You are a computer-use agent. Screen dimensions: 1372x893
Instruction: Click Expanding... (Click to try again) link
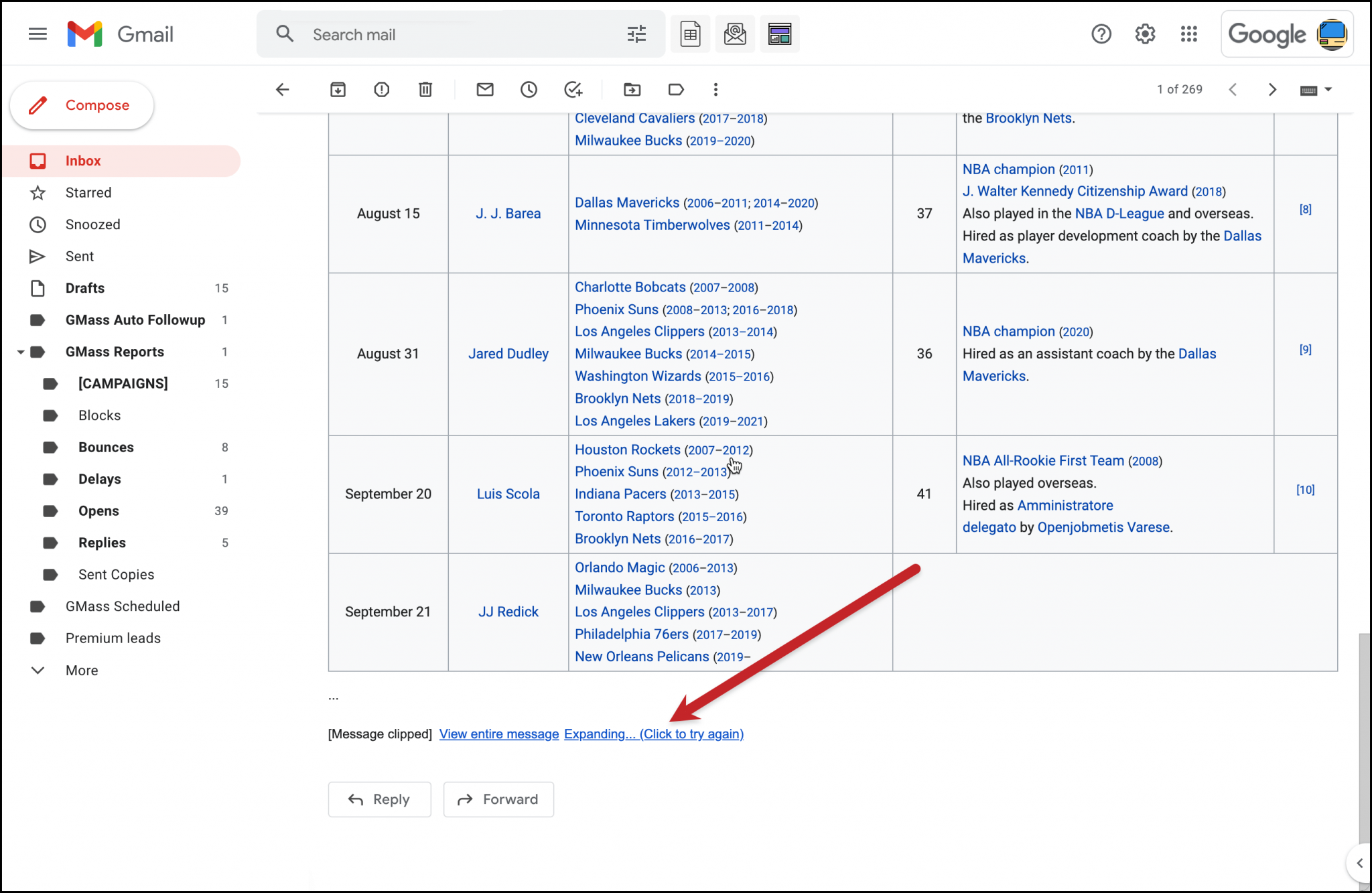coord(654,734)
